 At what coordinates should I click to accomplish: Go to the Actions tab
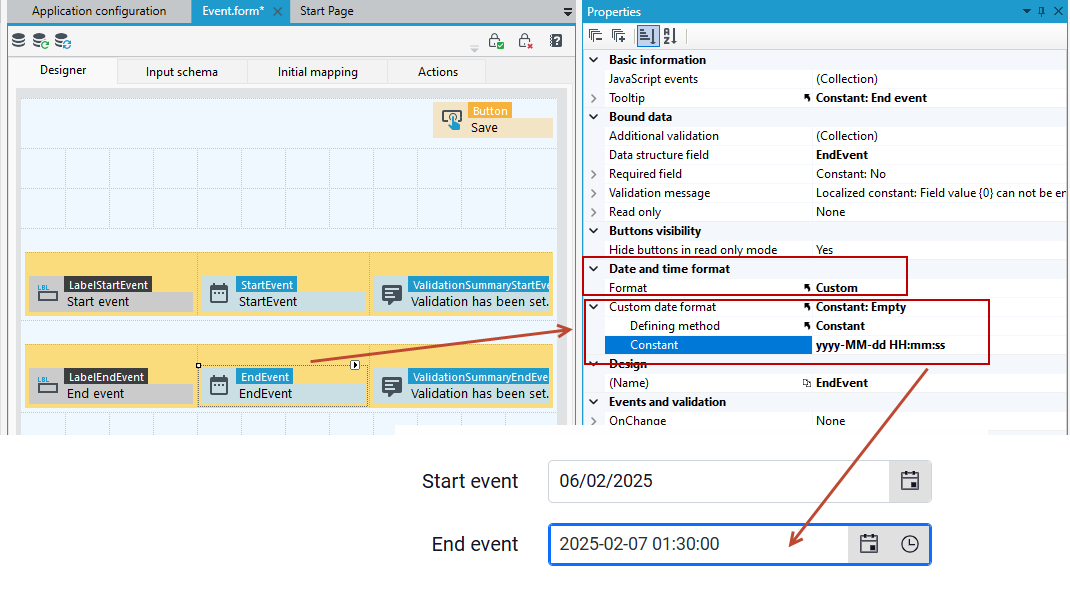(437, 72)
